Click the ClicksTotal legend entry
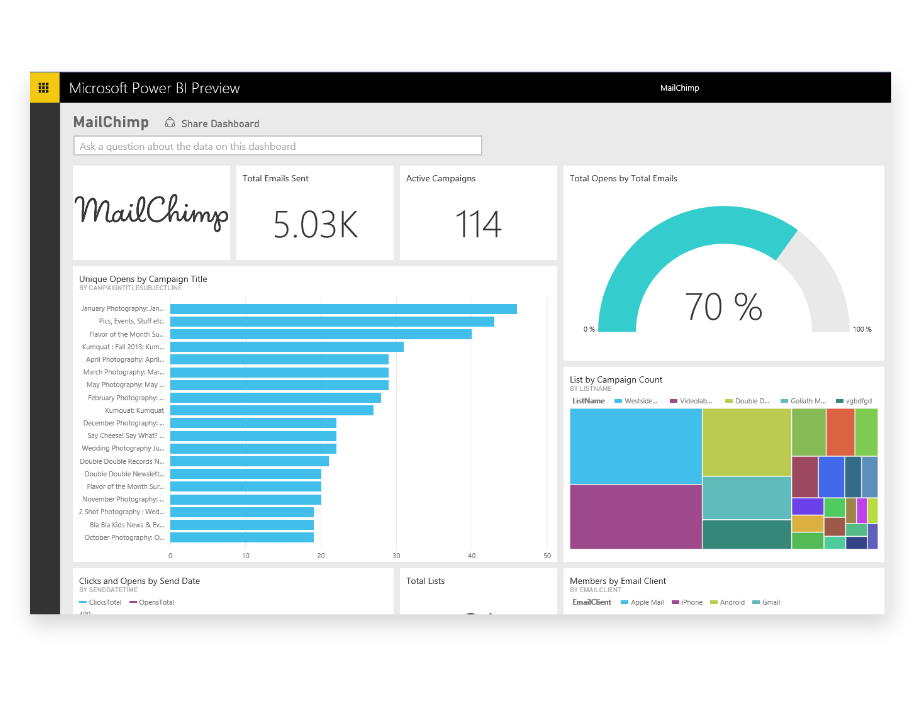The image size is (922, 706). point(100,602)
